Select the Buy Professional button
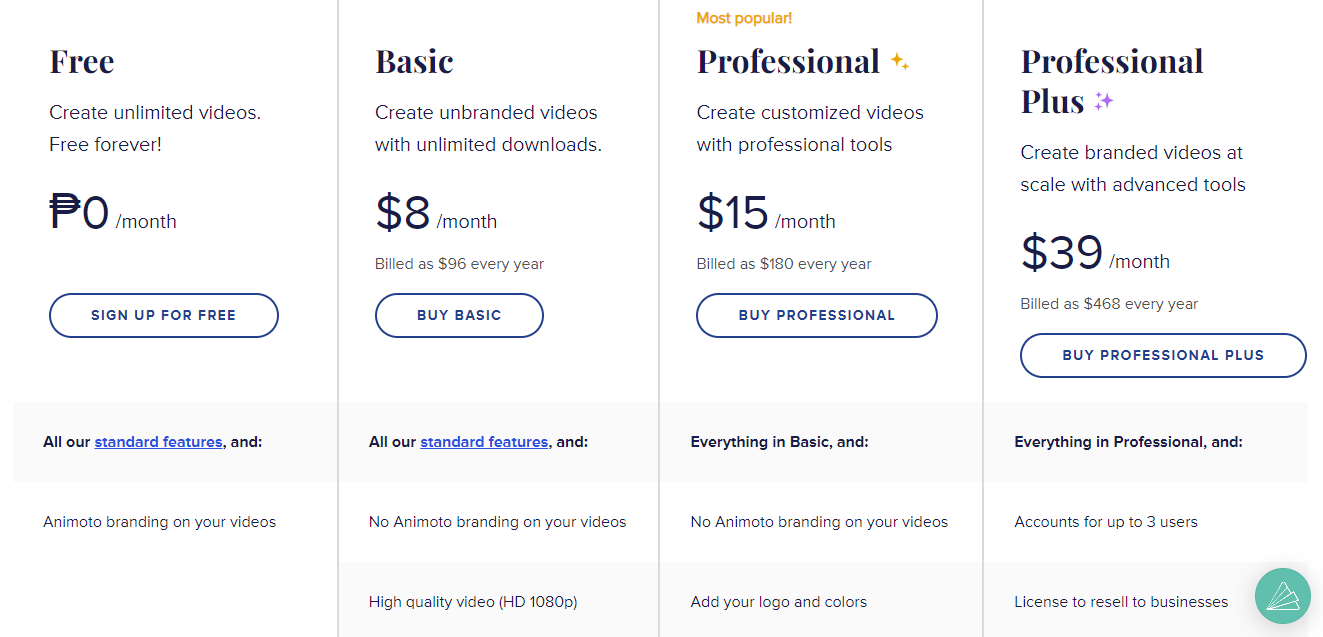 pos(817,315)
